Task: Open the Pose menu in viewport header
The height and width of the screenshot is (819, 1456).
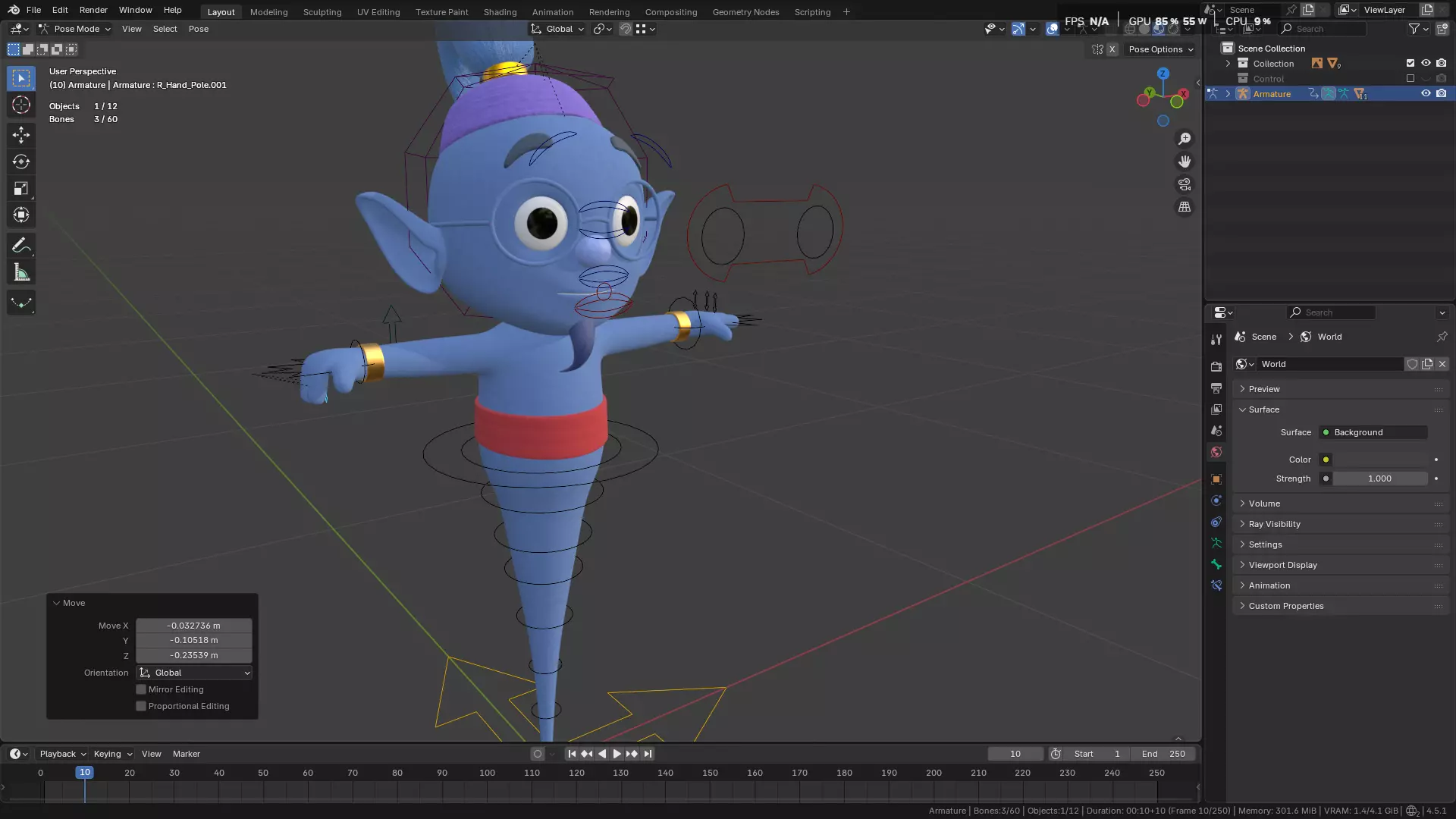Action: (199, 29)
